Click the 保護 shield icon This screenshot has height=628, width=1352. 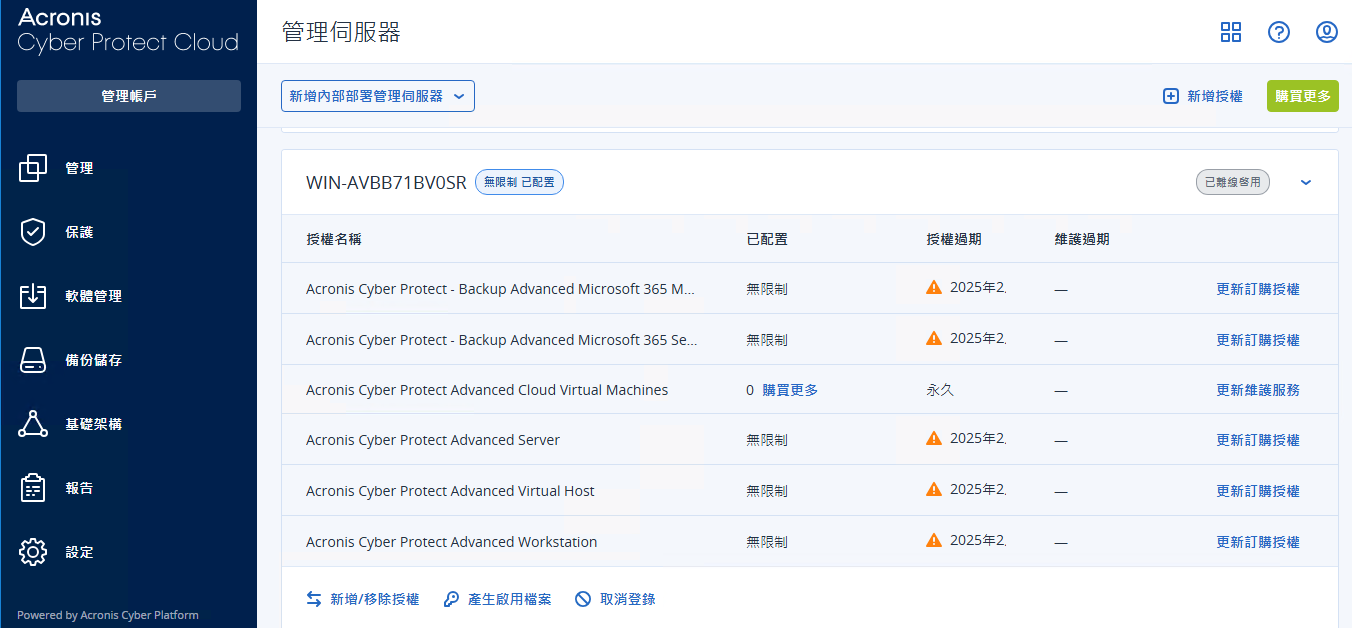pyautogui.click(x=33, y=232)
